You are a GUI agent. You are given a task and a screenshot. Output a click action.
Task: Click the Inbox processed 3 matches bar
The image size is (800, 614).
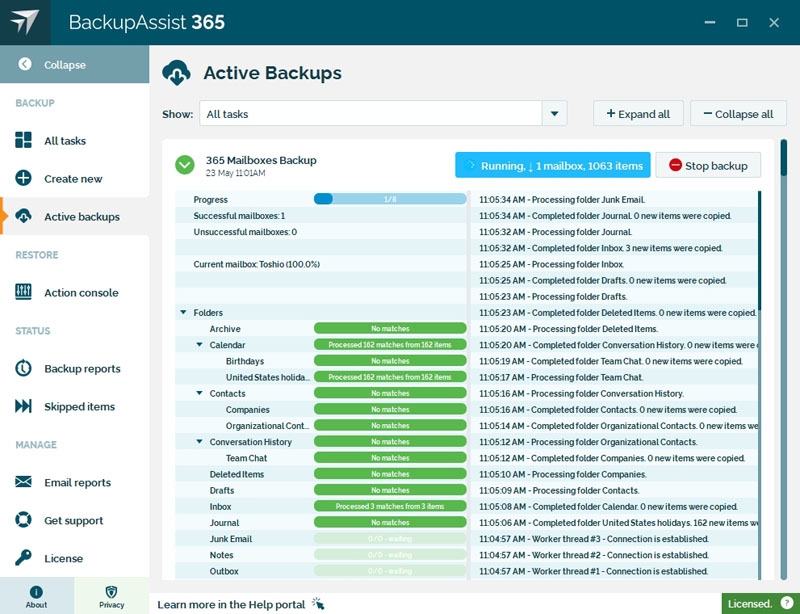(x=390, y=506)
